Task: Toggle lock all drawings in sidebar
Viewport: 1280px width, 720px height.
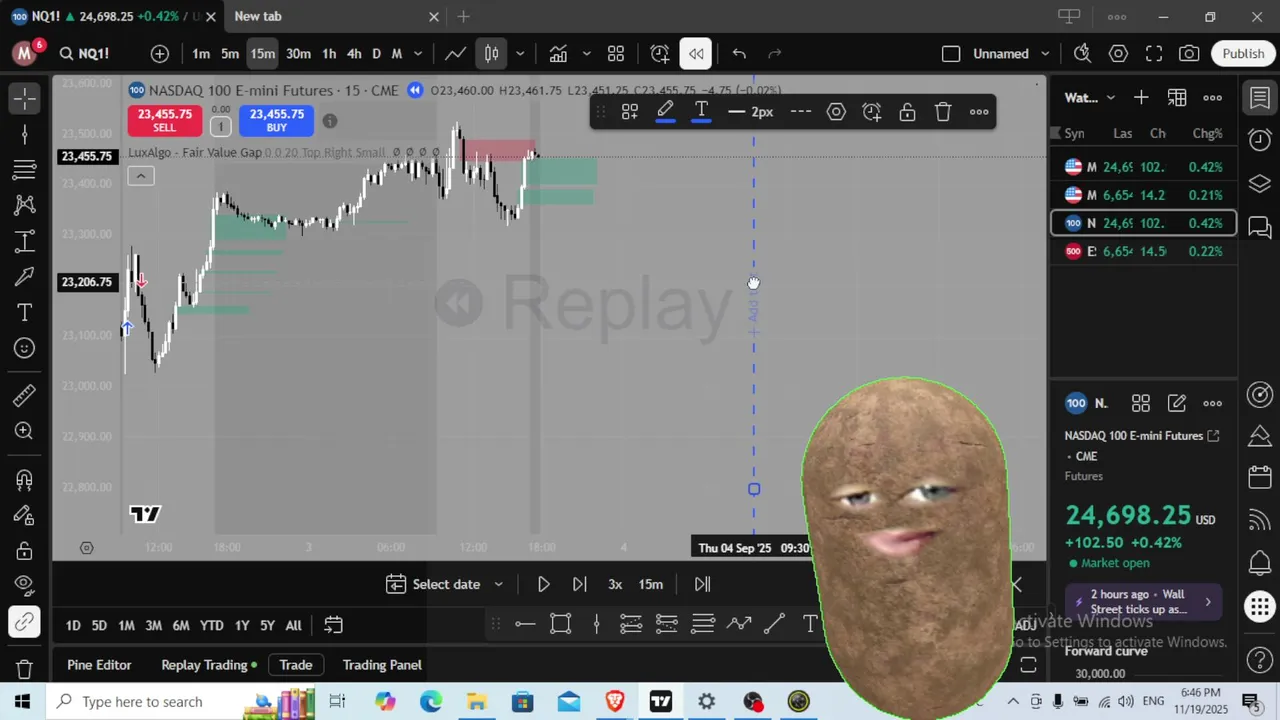Action: (25, 551)
